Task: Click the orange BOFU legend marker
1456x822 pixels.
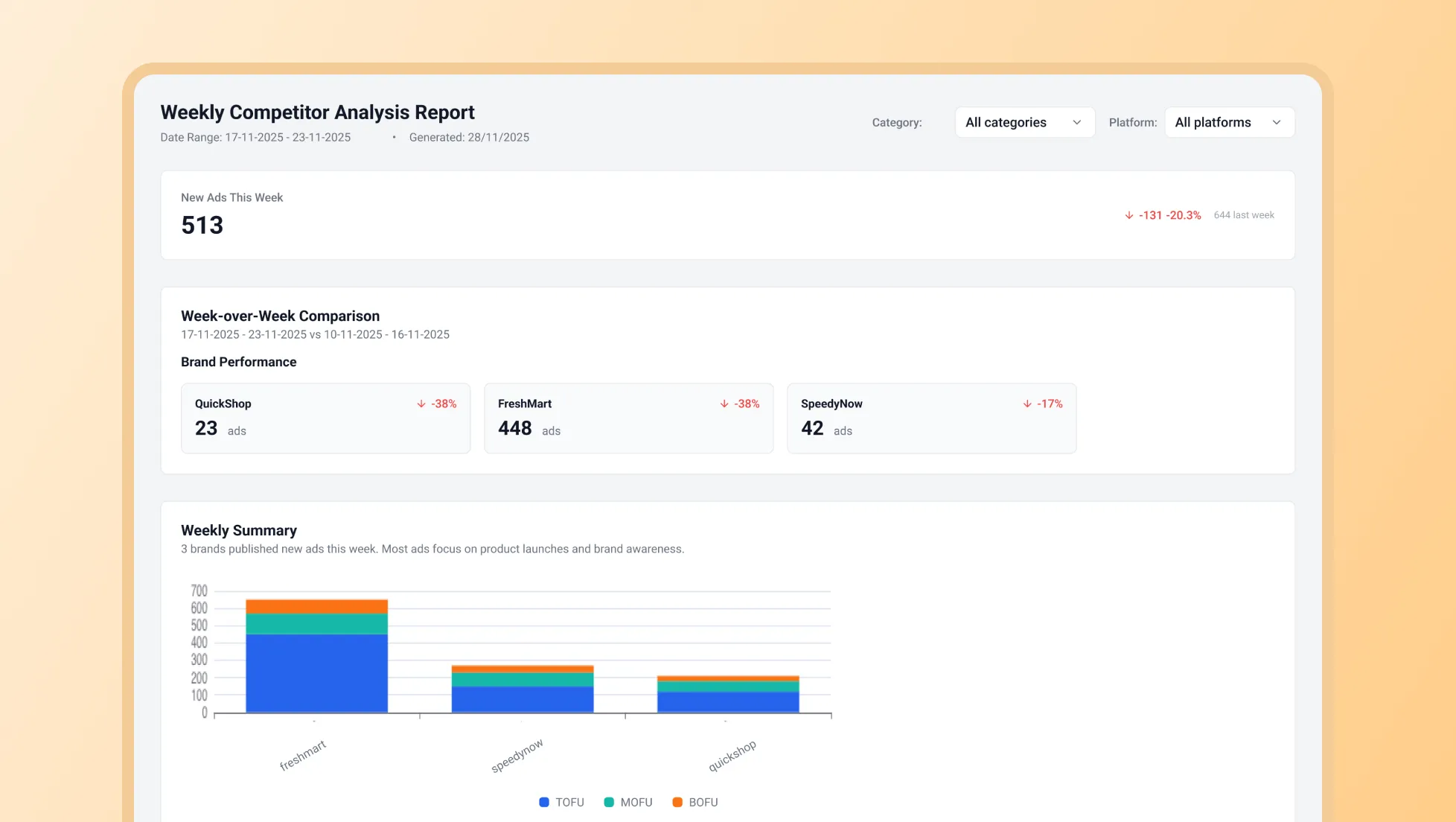Action: click(x=677, y=802)
